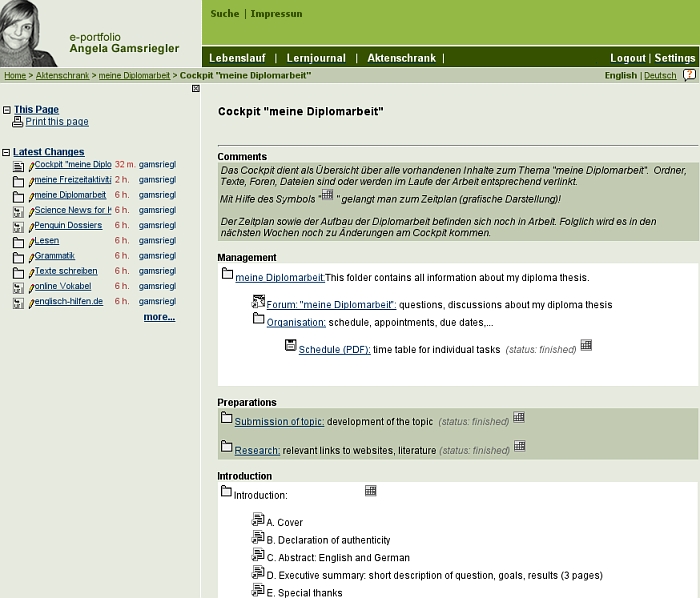Image resolution: width=700 pixels, height=598 pixels.
Task: Click the forum icon before Forum "meine Diplomarbeit"
Action: [258, 302]
